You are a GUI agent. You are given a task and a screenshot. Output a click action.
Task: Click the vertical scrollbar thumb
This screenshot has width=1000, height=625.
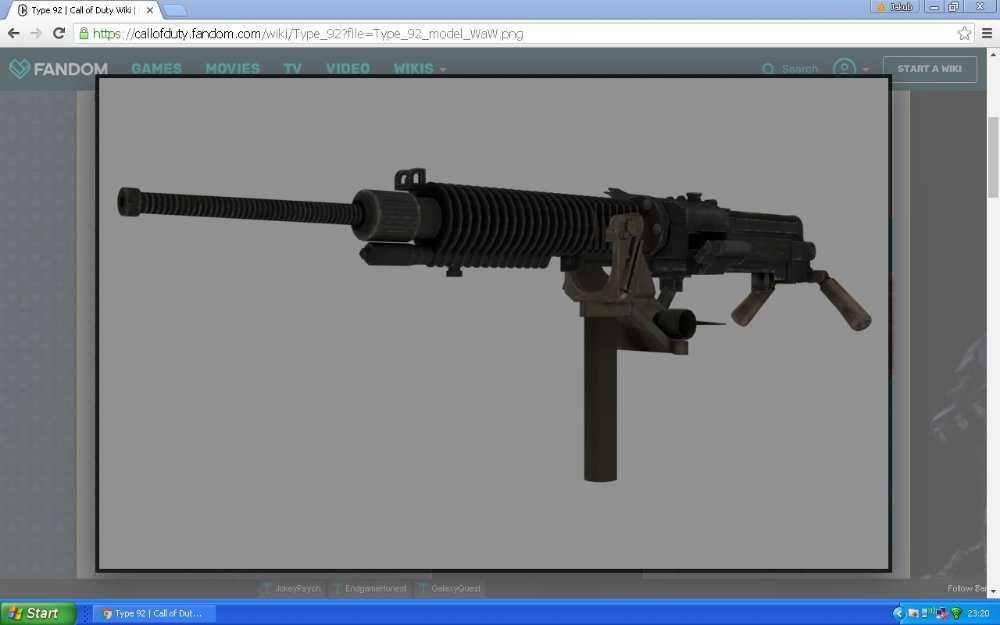993,157
